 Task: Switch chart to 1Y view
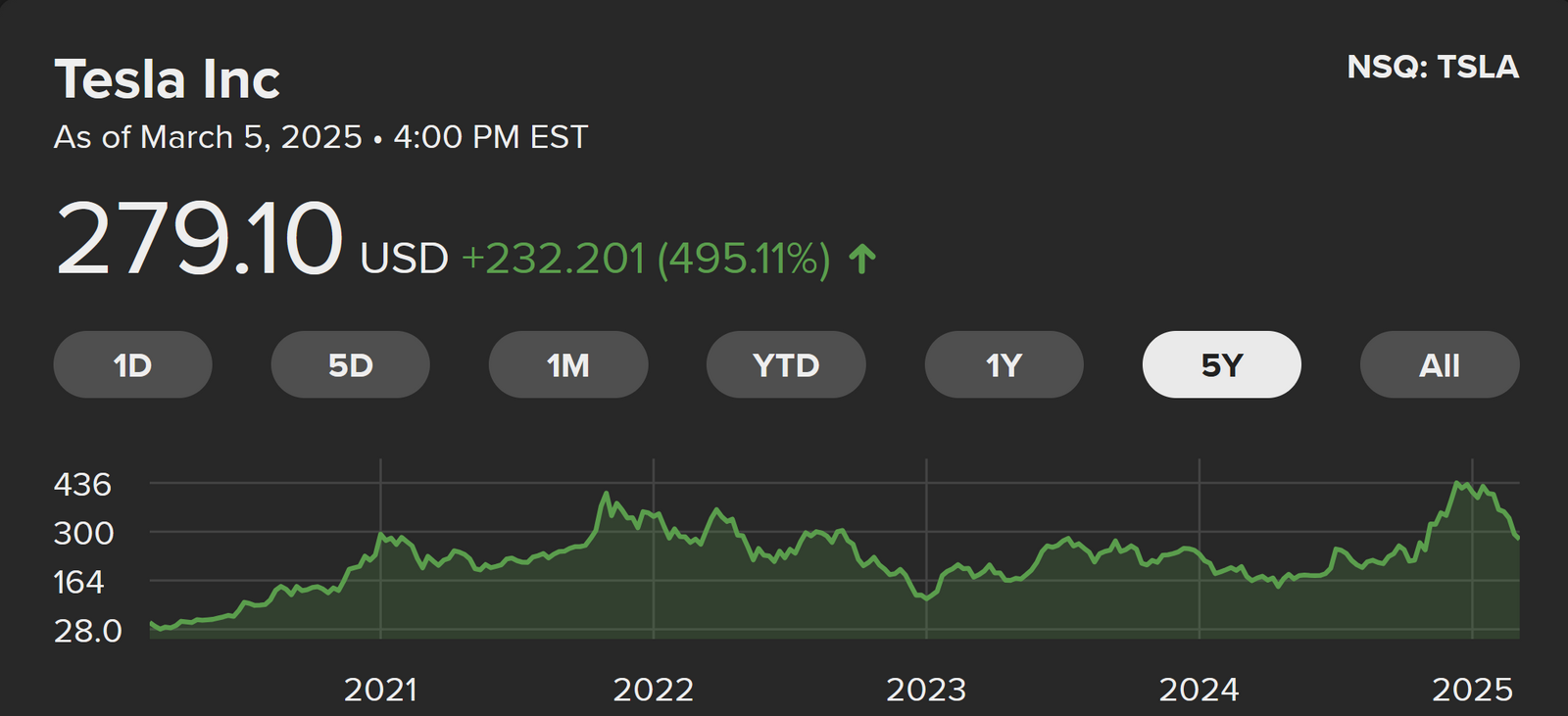(1004, 365)
